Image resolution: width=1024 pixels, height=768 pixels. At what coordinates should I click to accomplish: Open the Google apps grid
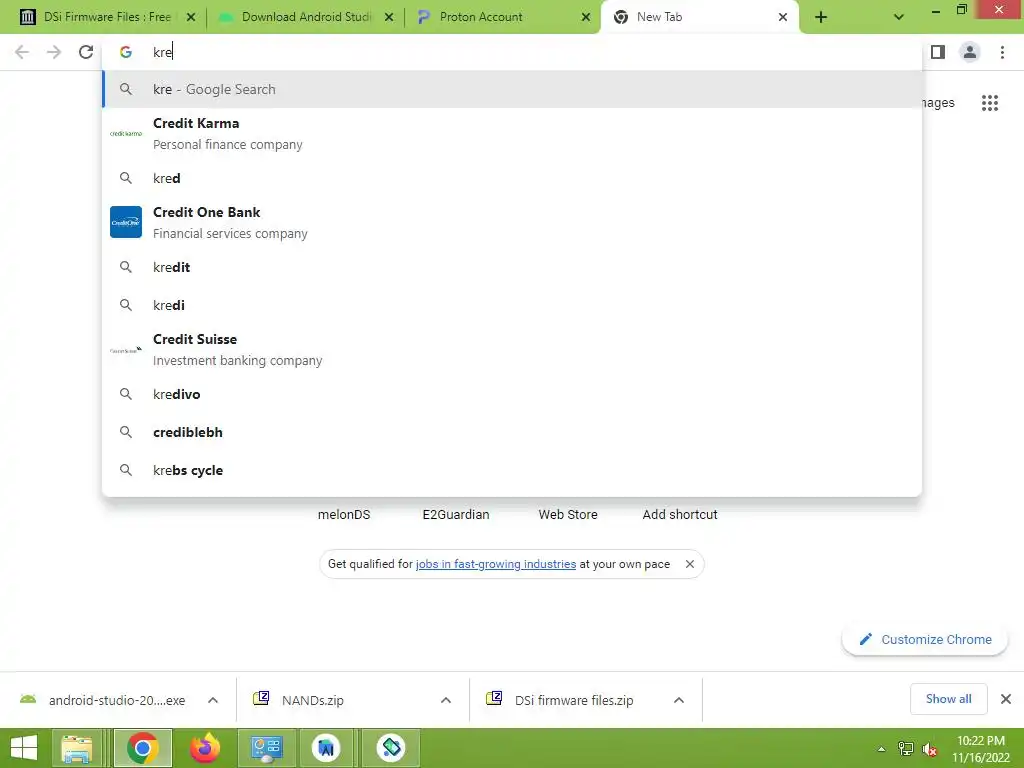tap(990, 103)
